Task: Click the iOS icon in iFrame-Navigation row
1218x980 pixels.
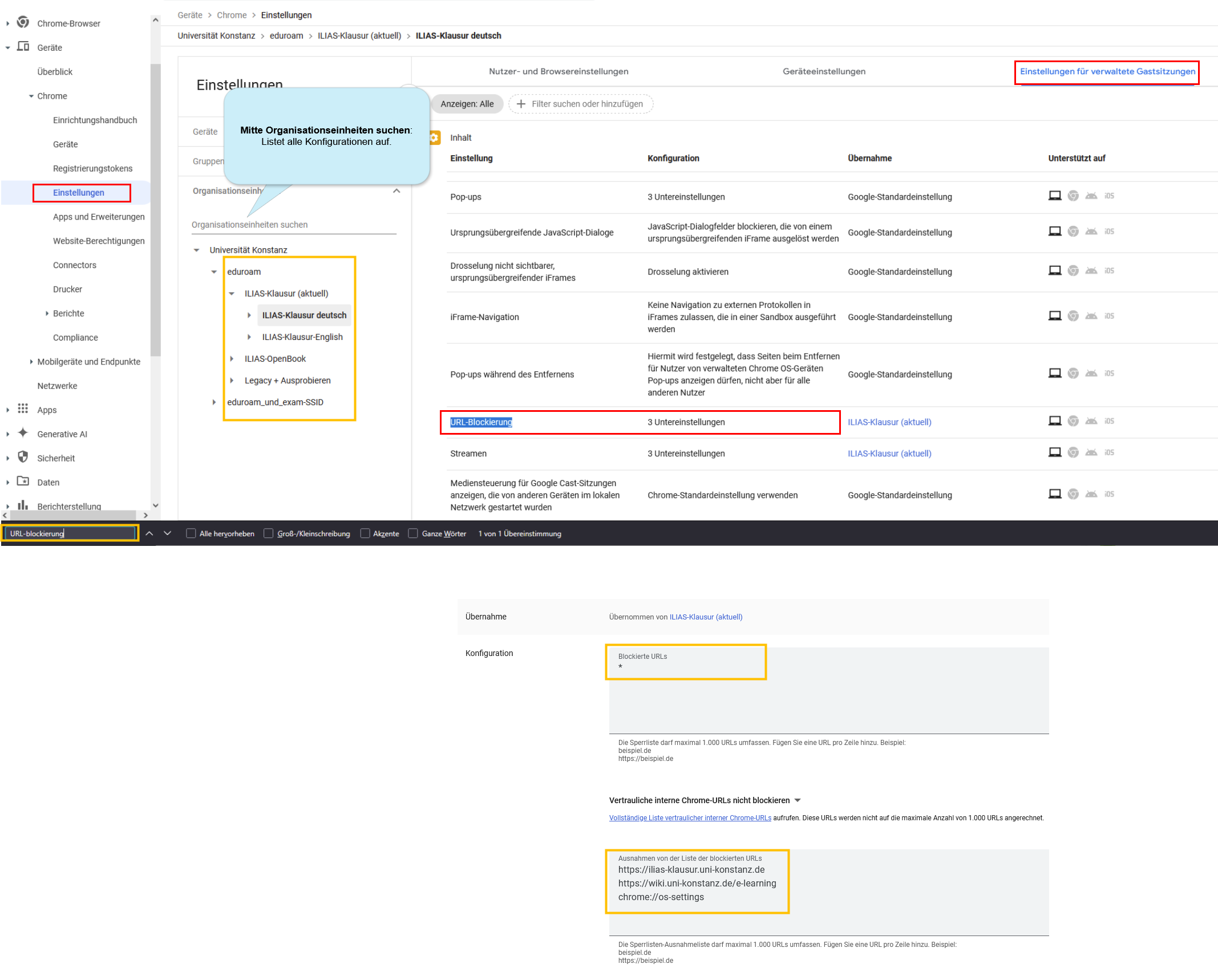Action: pyautogui.click(x=1109, y=316)
